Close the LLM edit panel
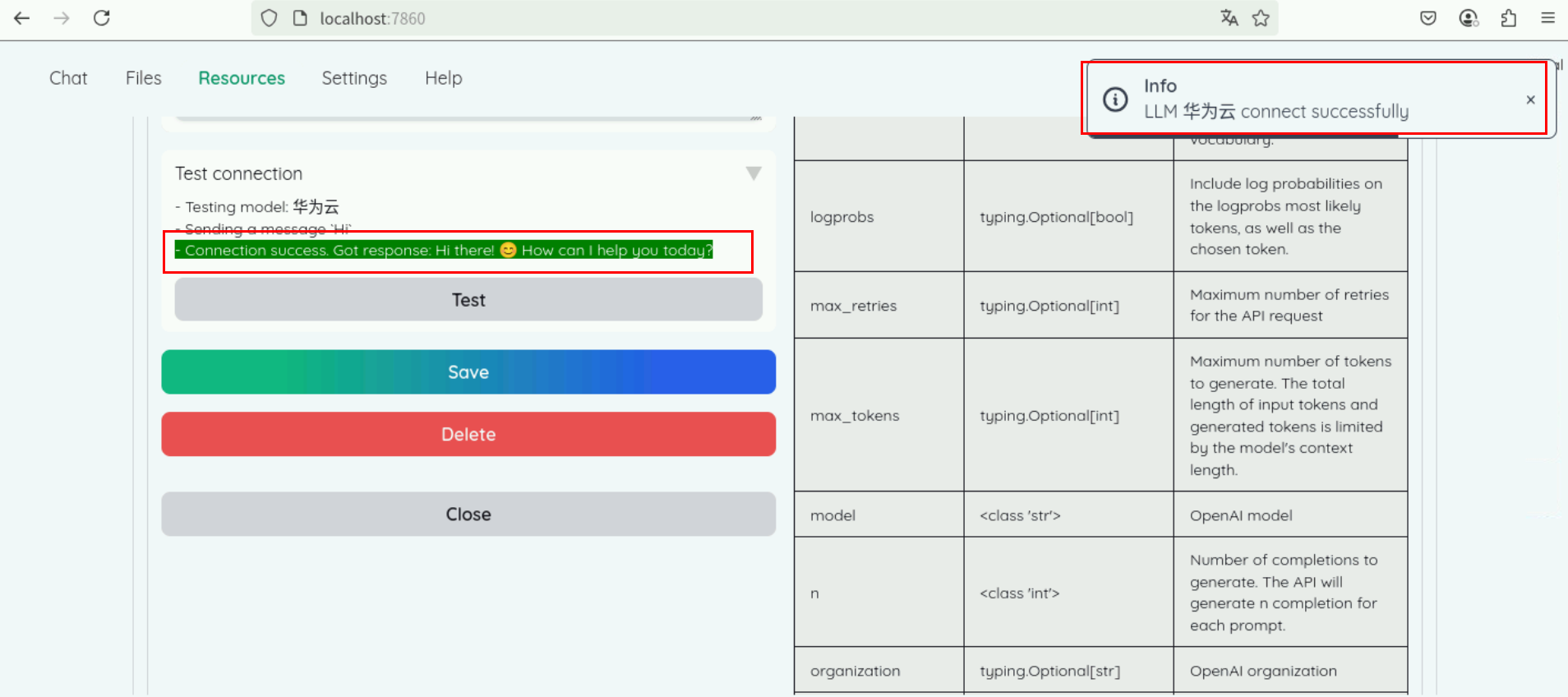Viewport: 1568px width, 697px height. 468,515
